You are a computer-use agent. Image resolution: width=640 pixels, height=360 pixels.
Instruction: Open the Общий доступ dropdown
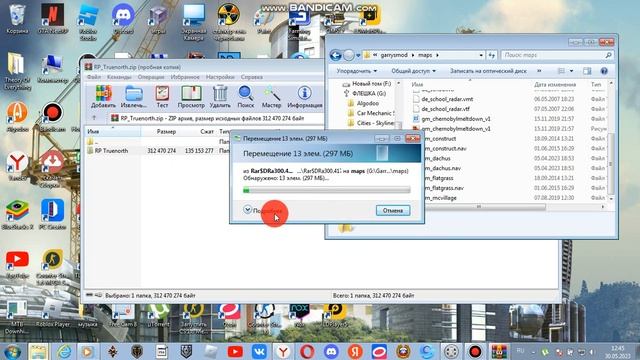coord(413,71)
